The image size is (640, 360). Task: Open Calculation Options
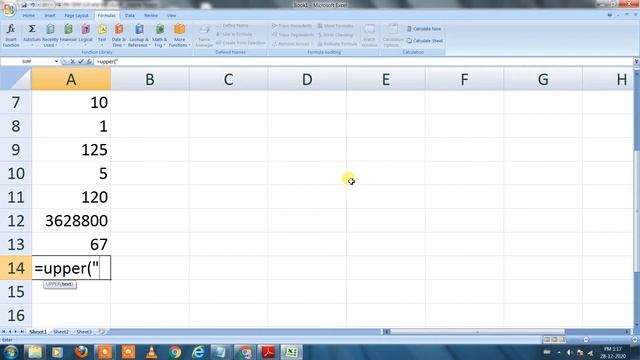(x=393, y=35)
